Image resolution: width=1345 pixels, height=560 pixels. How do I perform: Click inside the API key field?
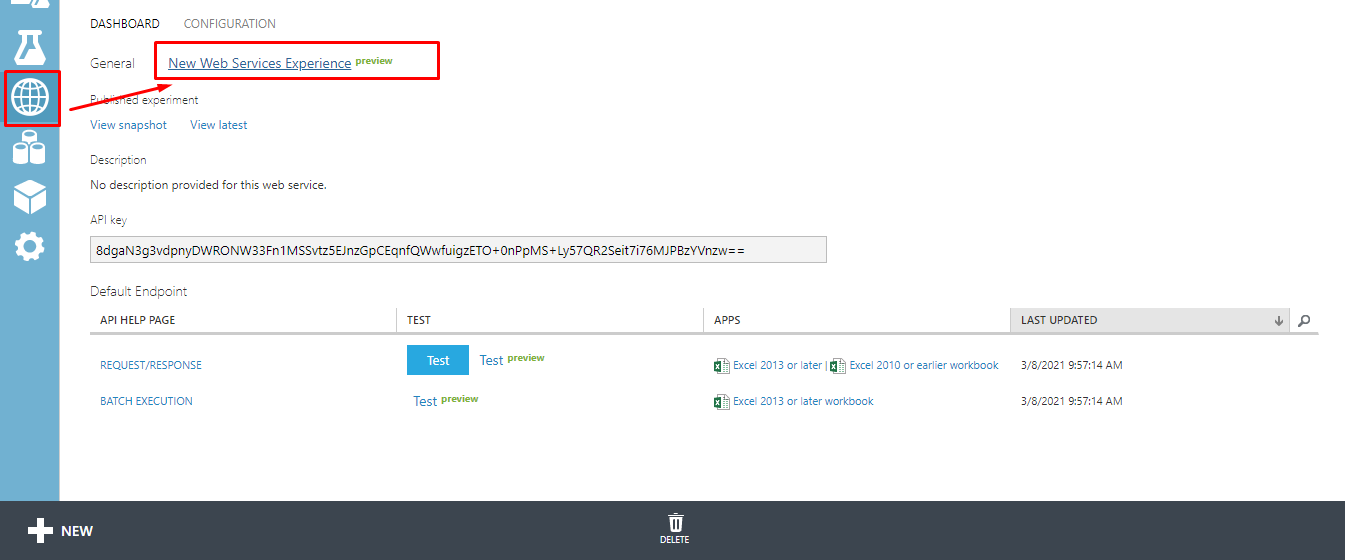pos(458,250)
